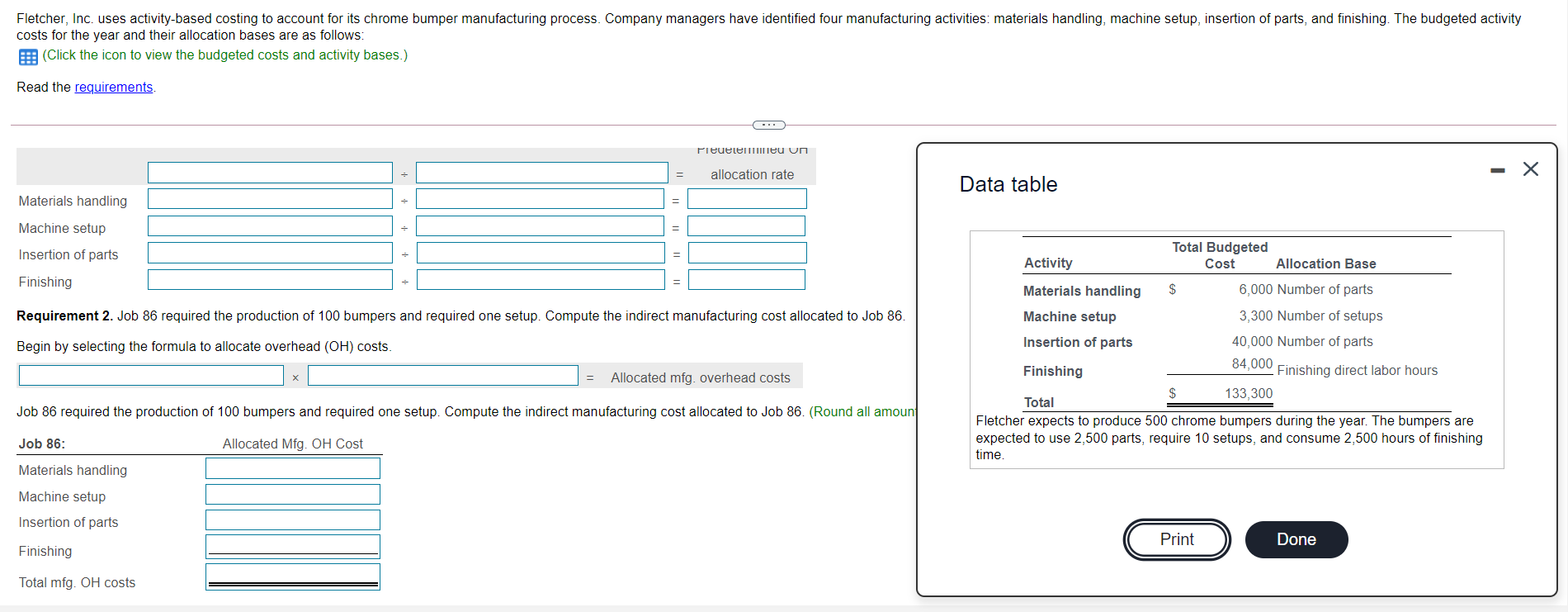Minimize the Data table popup
The width and height of the screenshot is (1568, 612).
(x=1497, y=170)
